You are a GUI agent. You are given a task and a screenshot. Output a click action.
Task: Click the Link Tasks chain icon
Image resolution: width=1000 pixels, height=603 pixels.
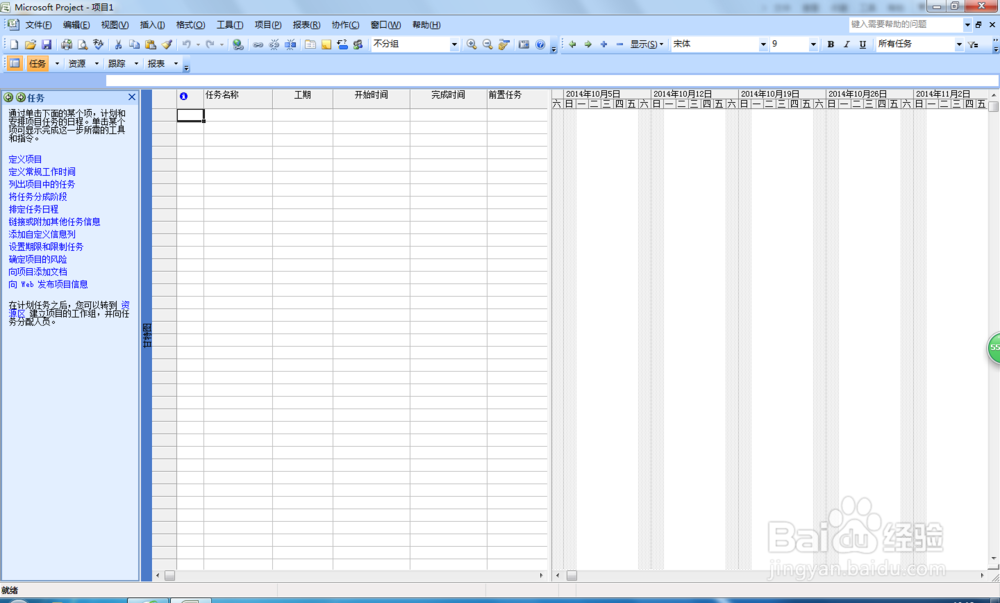click(258, 45)
